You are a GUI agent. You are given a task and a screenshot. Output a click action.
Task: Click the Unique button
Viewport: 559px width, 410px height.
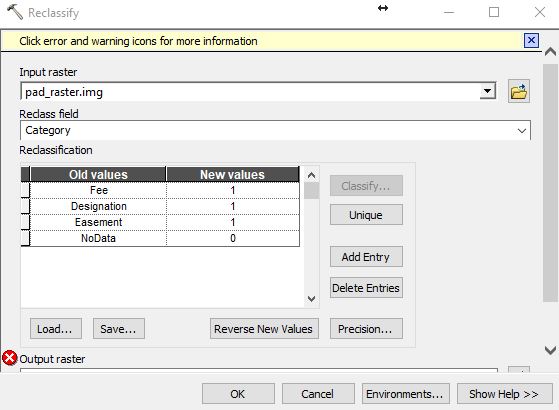(366, 215)
